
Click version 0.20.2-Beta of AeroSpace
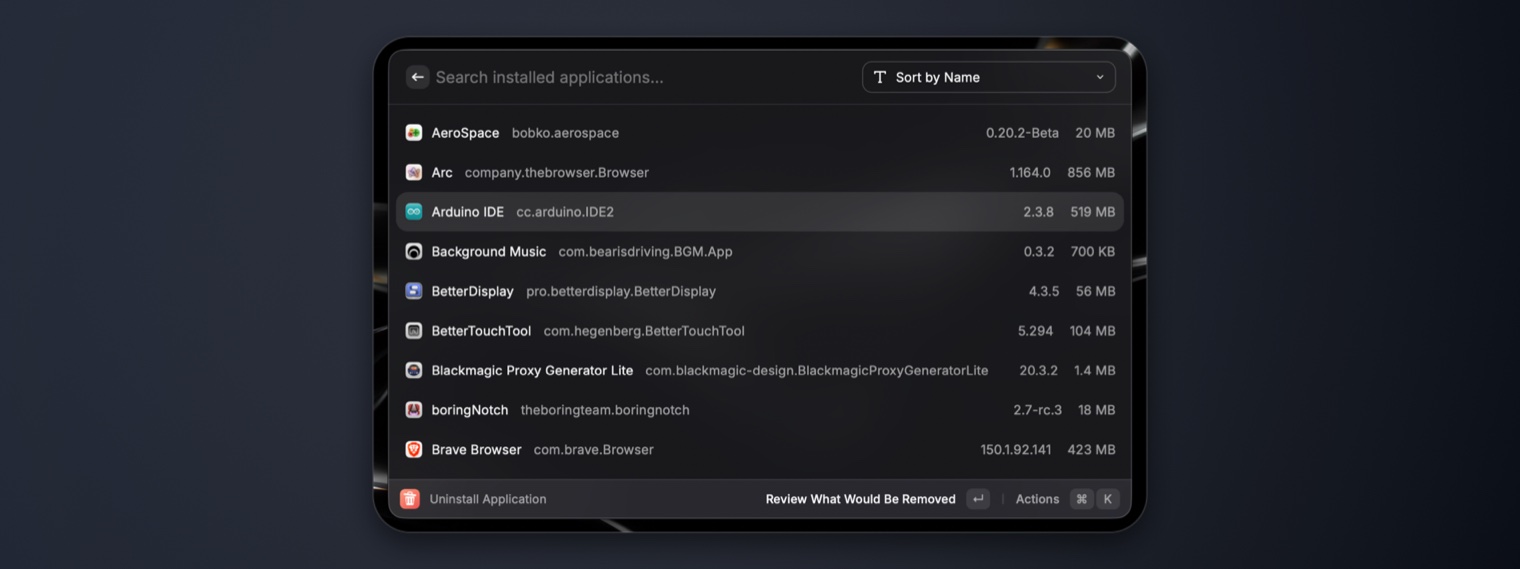click(x=1022, y=133)
